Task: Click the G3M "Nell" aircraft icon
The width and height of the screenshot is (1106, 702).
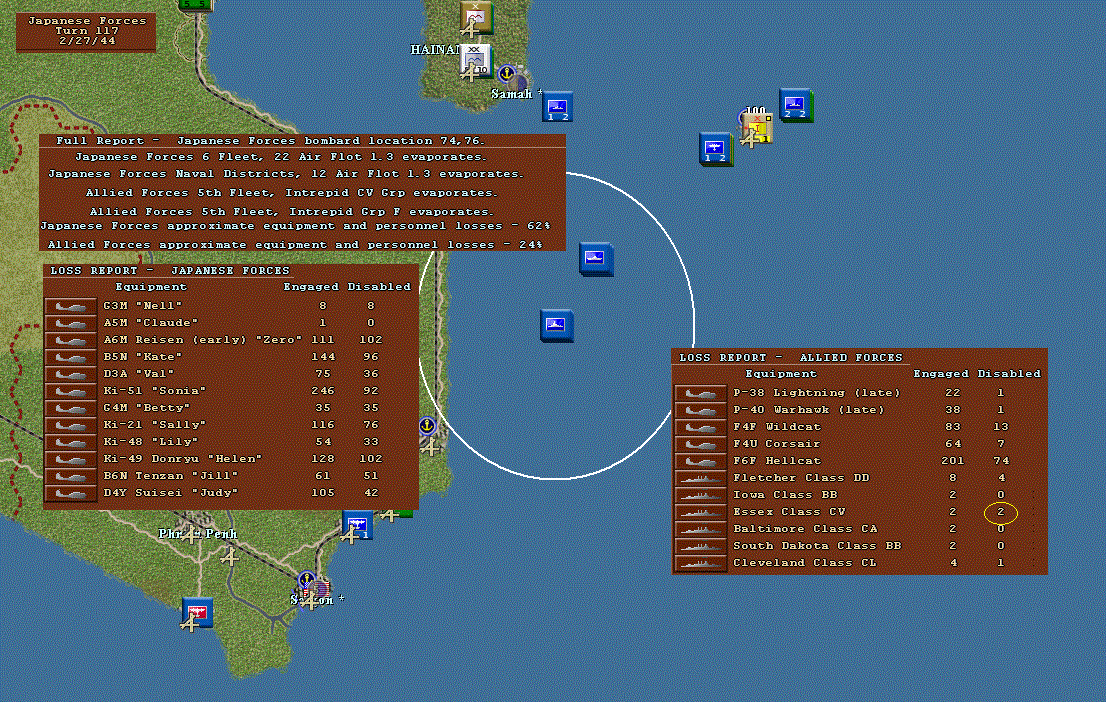Action: click(71, 306)
